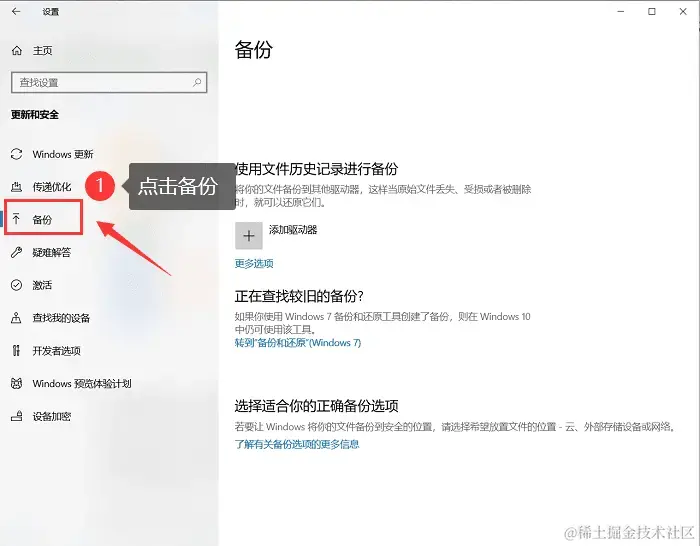700x546 pixels.
Task: Select the 查找我的设备 person icon
Action: click(17, 318)
